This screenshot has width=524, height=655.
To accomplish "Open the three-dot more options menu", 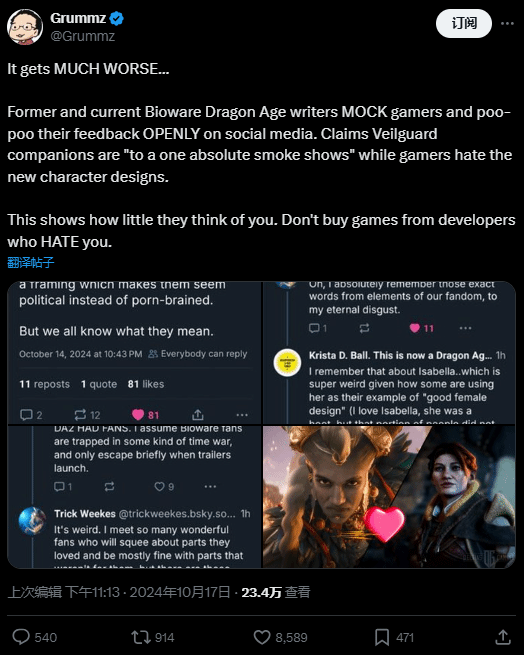I will pyautogui.click(x=507, y=23).
